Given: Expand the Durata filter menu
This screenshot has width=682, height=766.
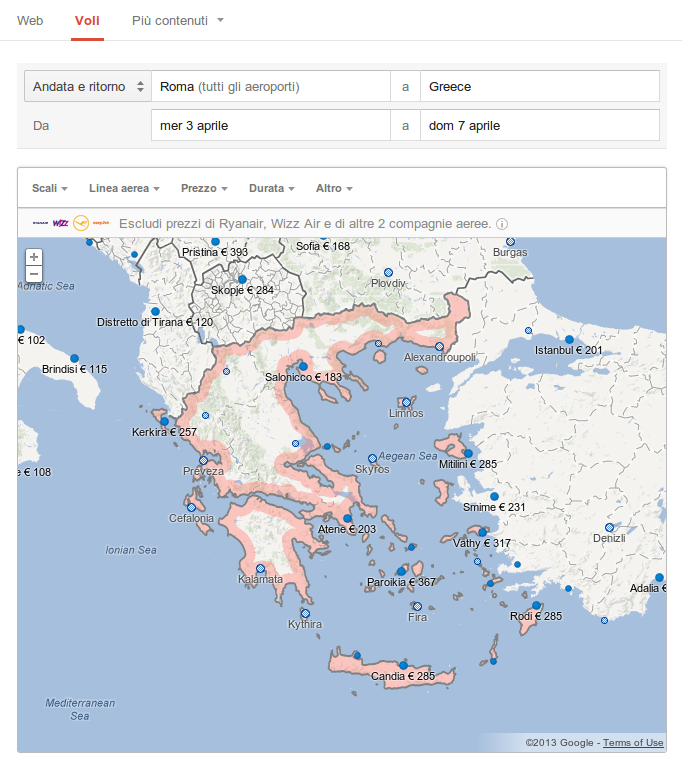Looking at the screenshot, I should click(x=271, y=188).
